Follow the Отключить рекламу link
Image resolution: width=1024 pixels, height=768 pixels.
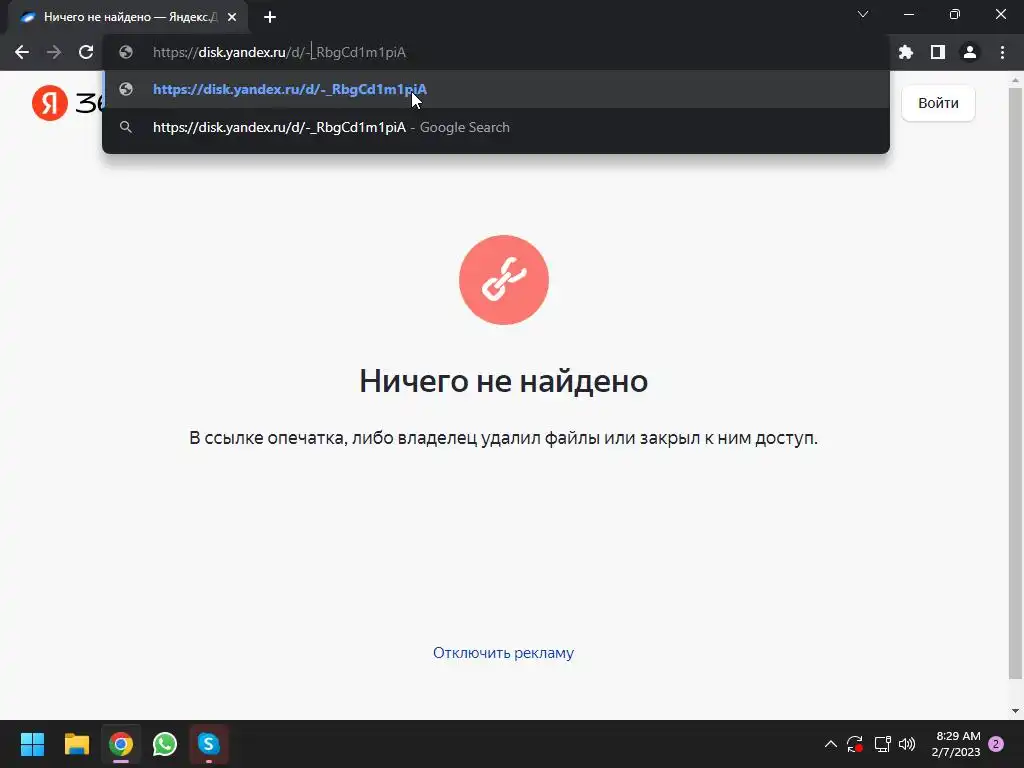tap(504, 653)
